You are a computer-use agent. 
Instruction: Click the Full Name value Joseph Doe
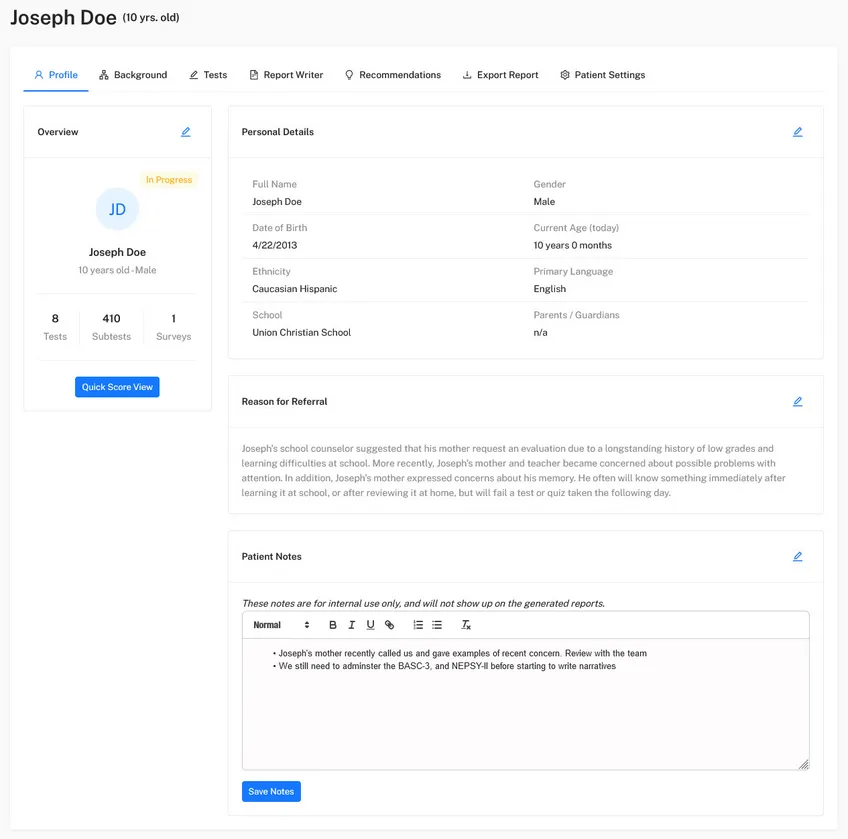coord(277,202)
